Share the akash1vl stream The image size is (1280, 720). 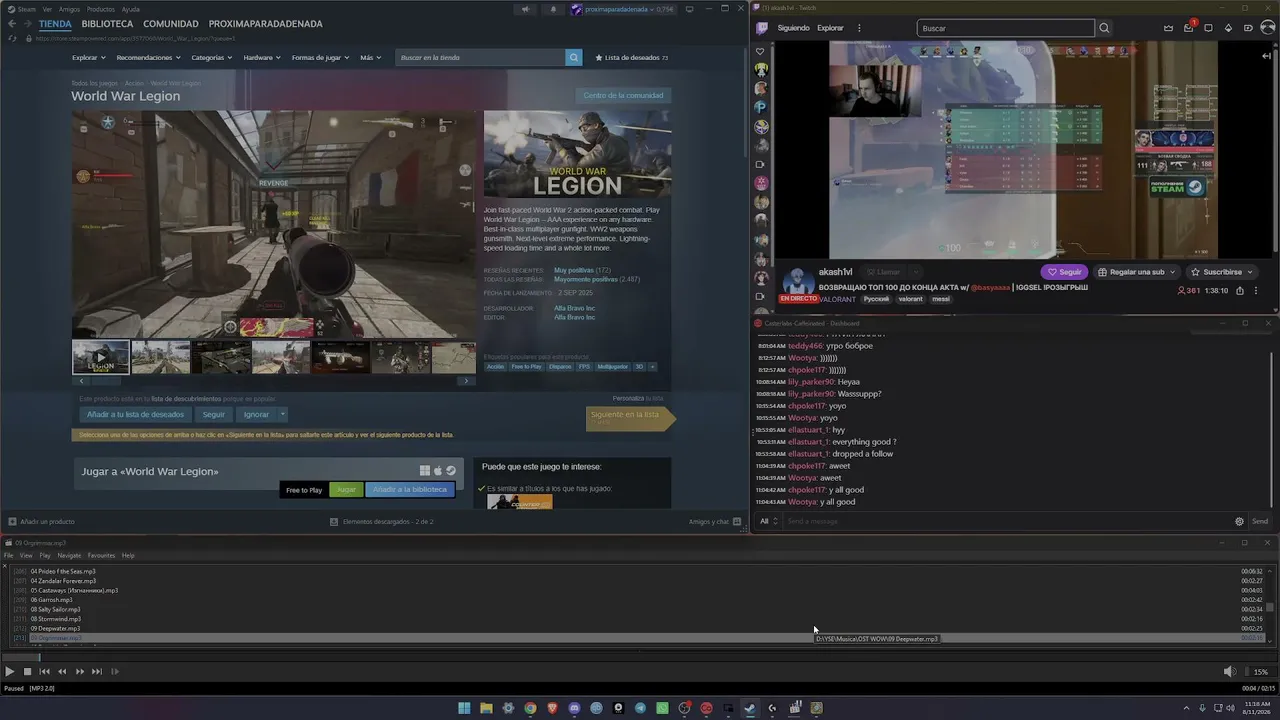point(1240,291)
